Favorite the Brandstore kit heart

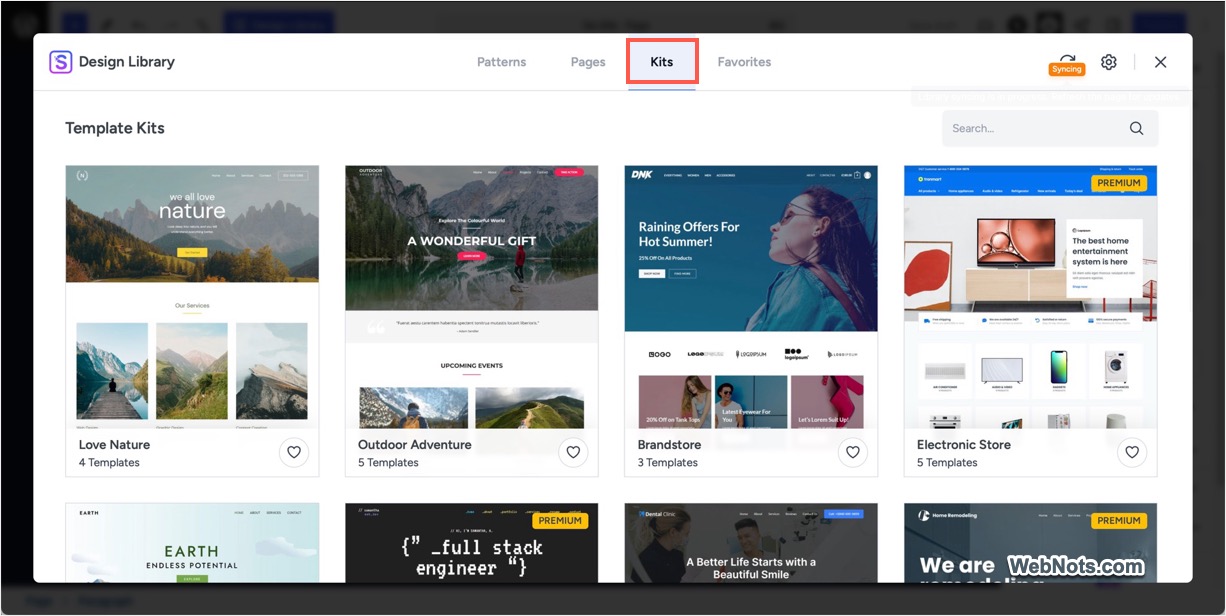pyautogui.click(x=852, y=452)
